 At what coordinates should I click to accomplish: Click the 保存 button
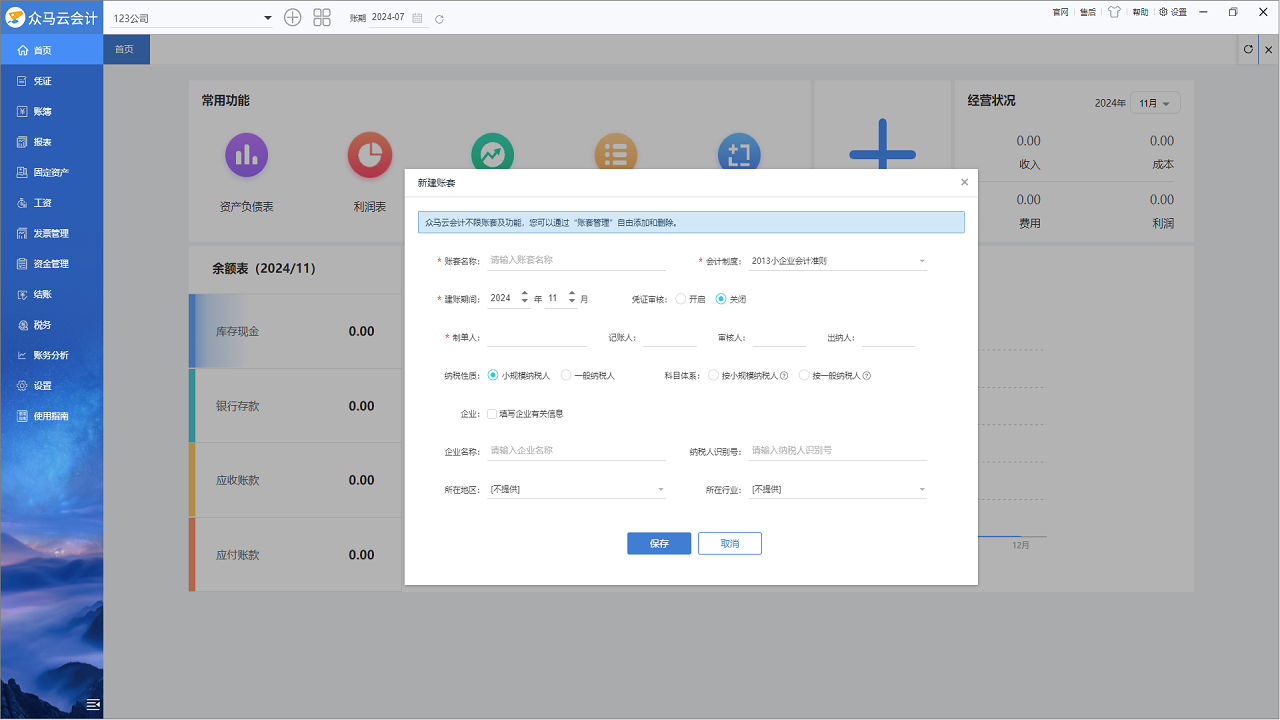coord(659,543)
